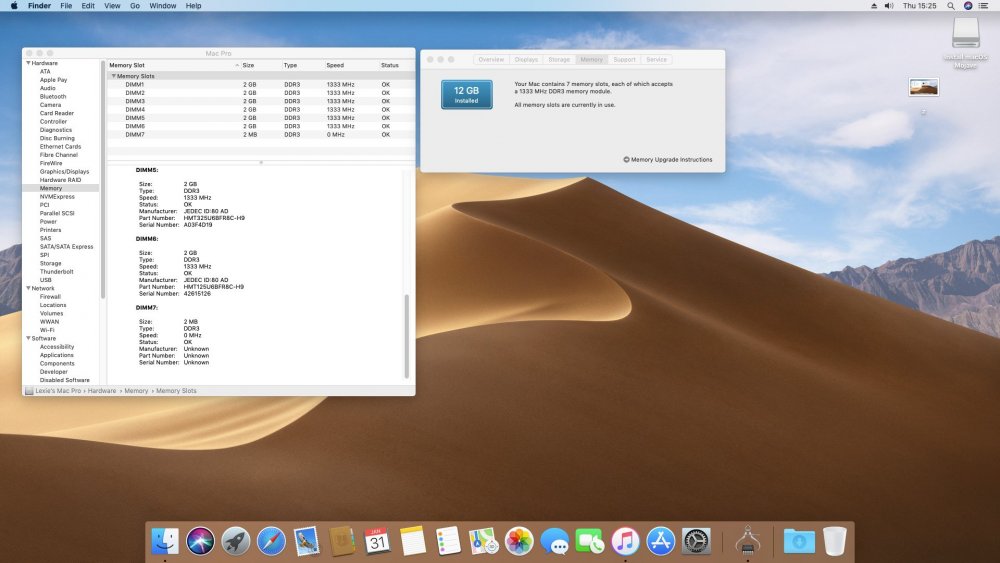Switch to Service tab in About This Mac
This screenshot has width=1000, height=563.
656,59
